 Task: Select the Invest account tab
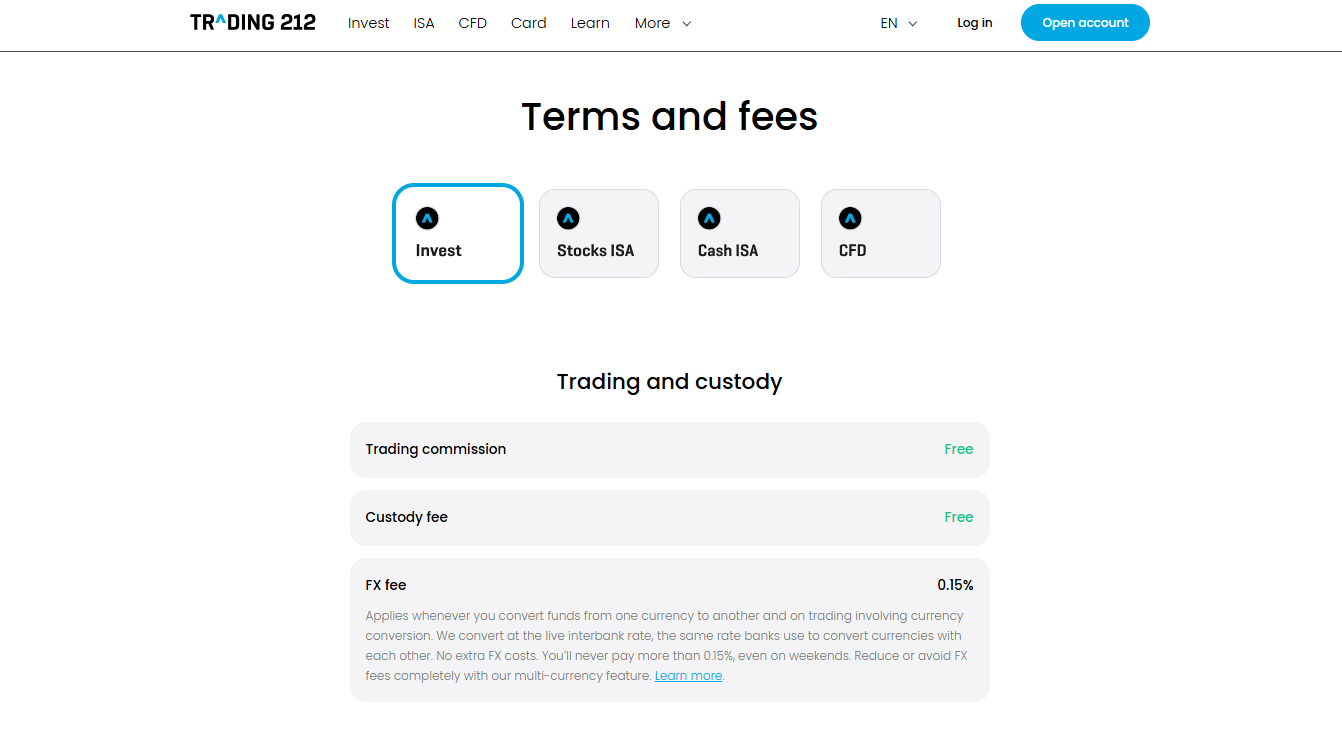[x=458, y=234]
